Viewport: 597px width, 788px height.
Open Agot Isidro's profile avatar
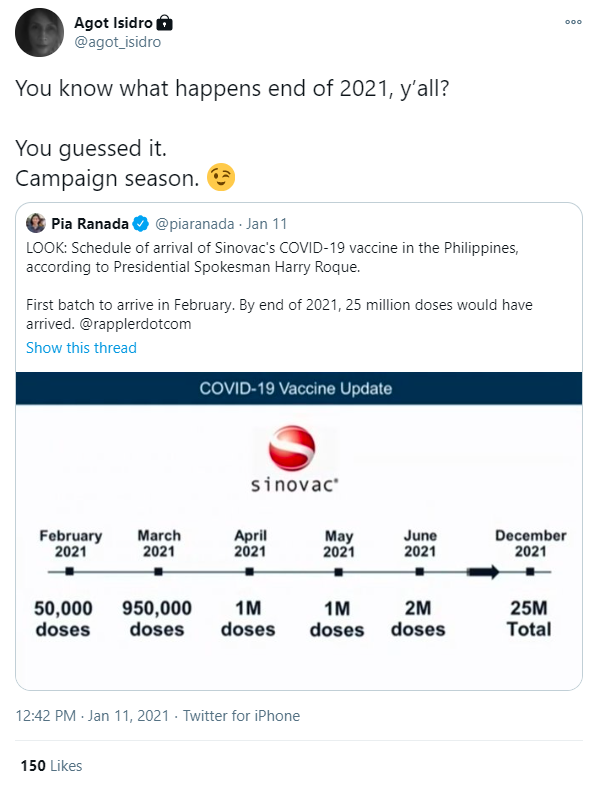tap(39, 32)
